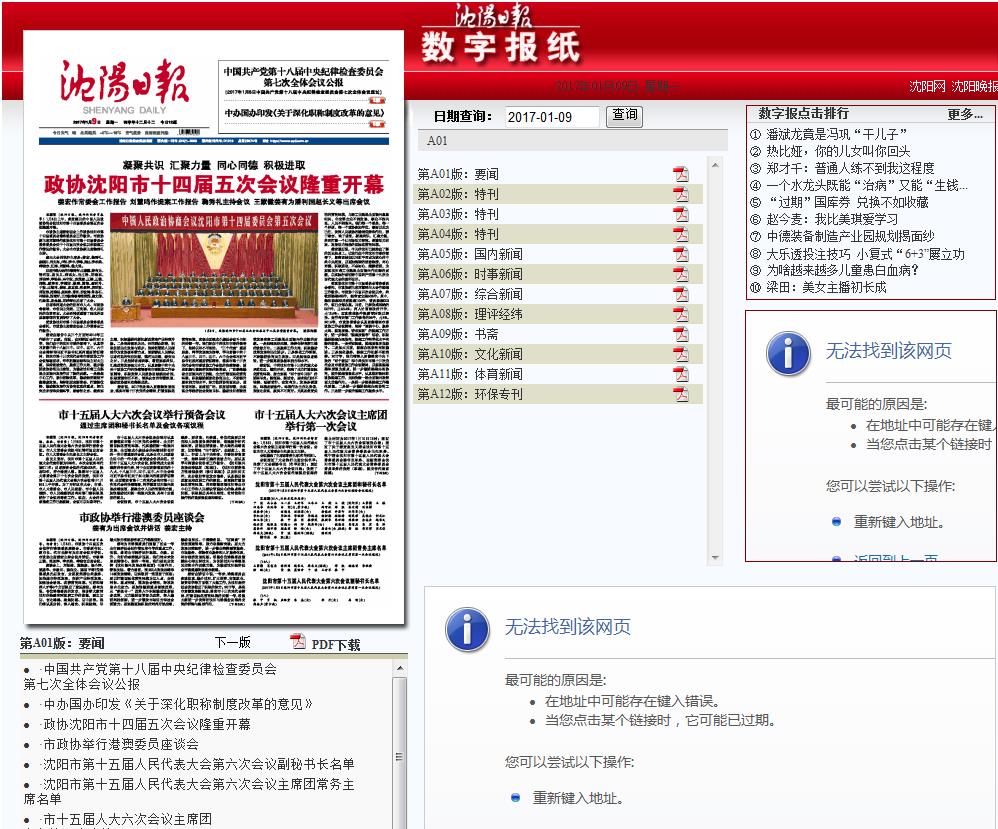
Task: Click the article list scrollbar thumb
Action: [400, 756]
